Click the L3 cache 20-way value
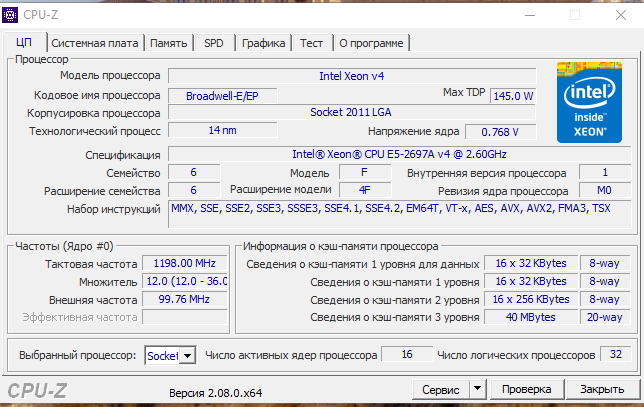The image size is (644, 407). pyautogui.click(x=605, y=317)
